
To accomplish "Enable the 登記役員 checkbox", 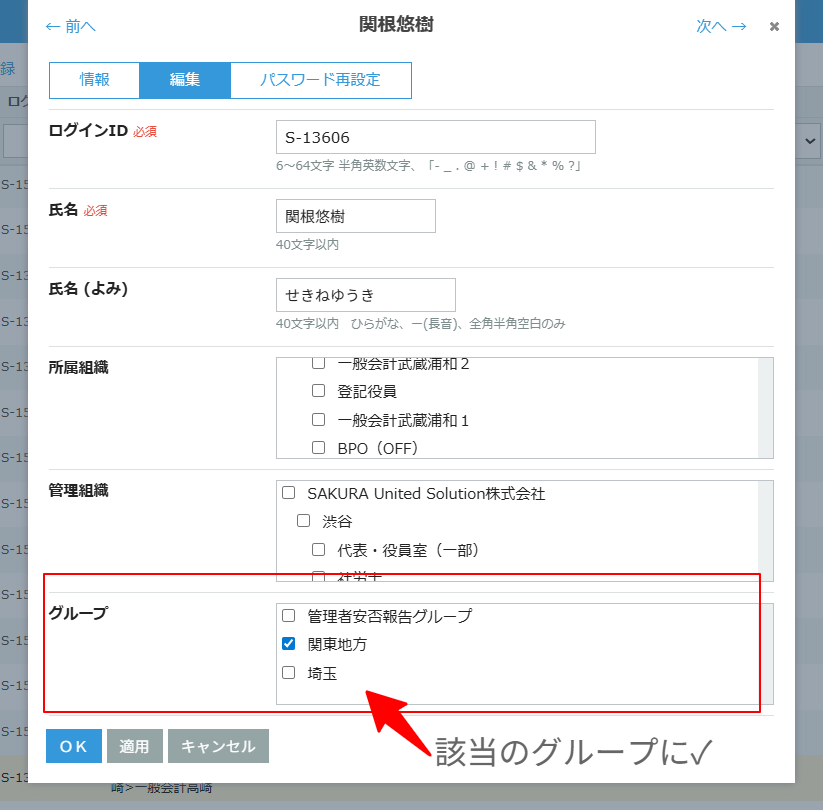I will (319, 391).
